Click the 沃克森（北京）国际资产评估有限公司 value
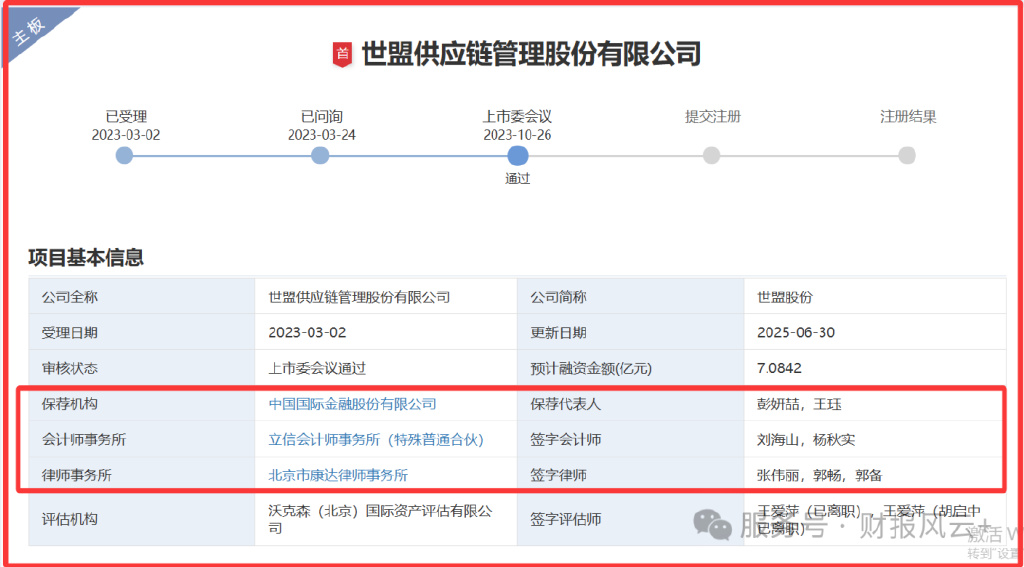This screenshot has height=567, width=1024. 380,519
